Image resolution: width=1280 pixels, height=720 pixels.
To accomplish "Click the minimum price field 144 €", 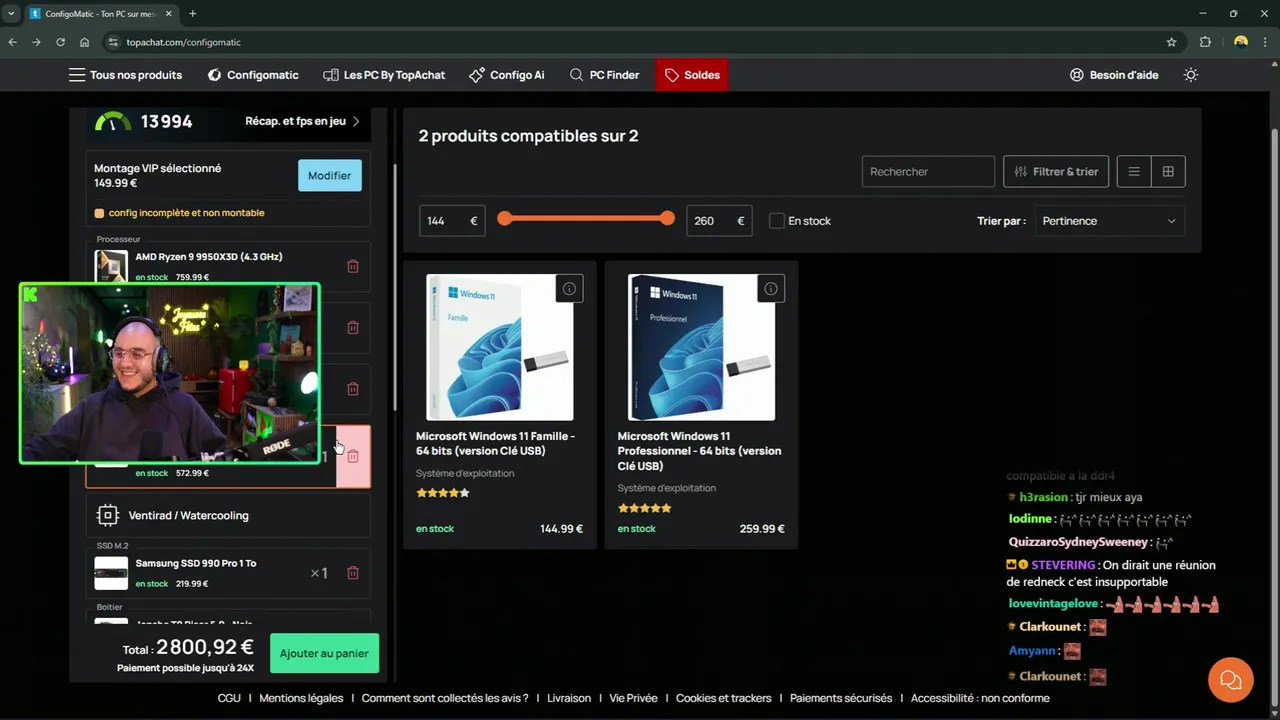I will coord(452,221).
